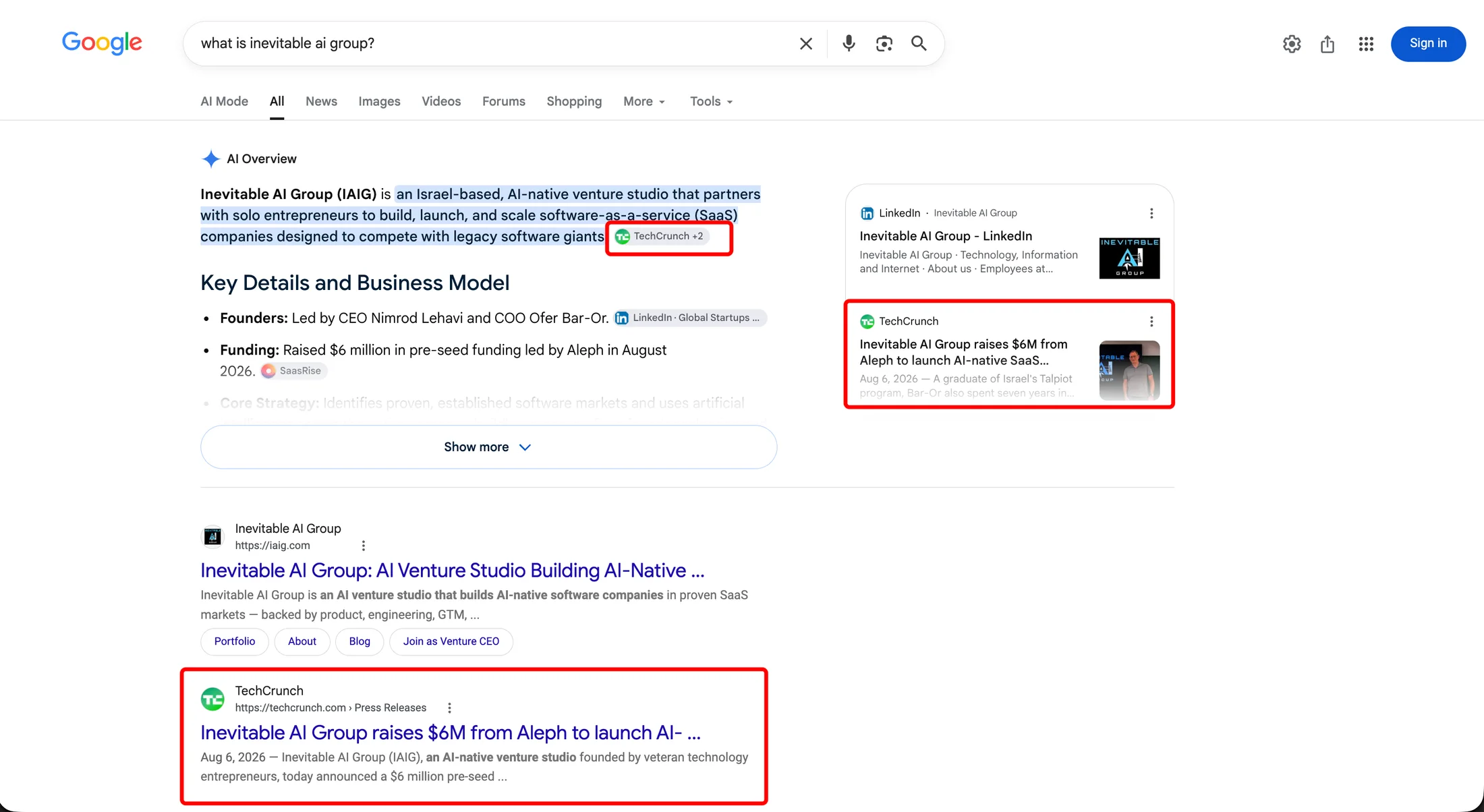
Task: Click the https://iaig.com URL text
Action: [x=273, y=546]
